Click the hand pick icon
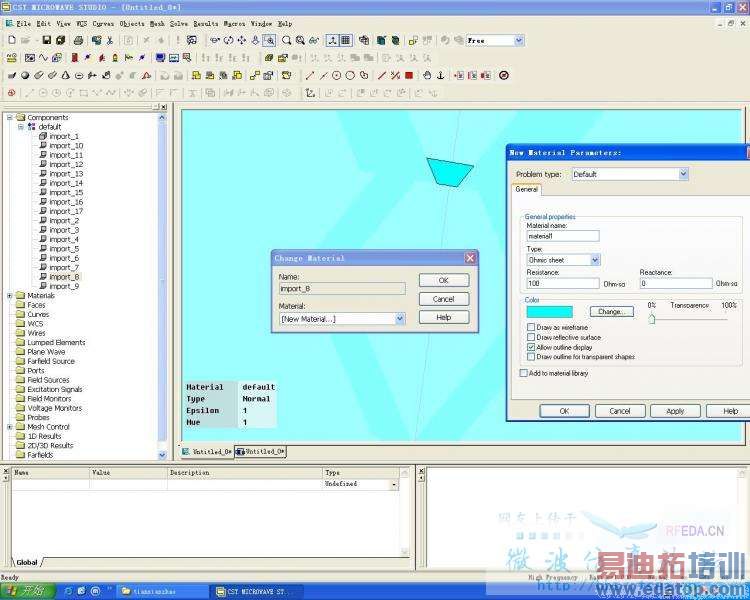 tap(428, 75)
